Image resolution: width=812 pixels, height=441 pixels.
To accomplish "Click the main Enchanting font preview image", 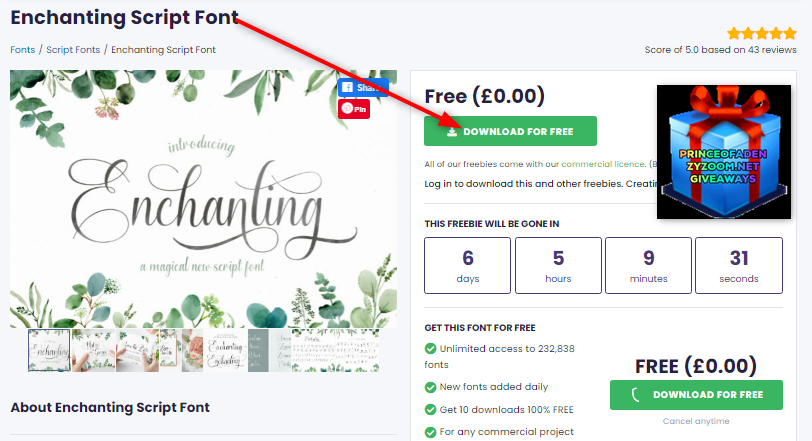I will 204,199.
